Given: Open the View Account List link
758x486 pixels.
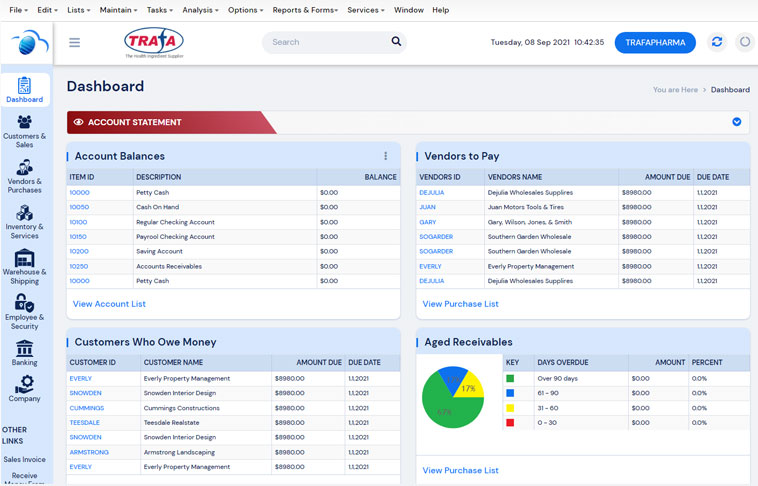Looking at the screenshot, I should (x=109, y=304).
